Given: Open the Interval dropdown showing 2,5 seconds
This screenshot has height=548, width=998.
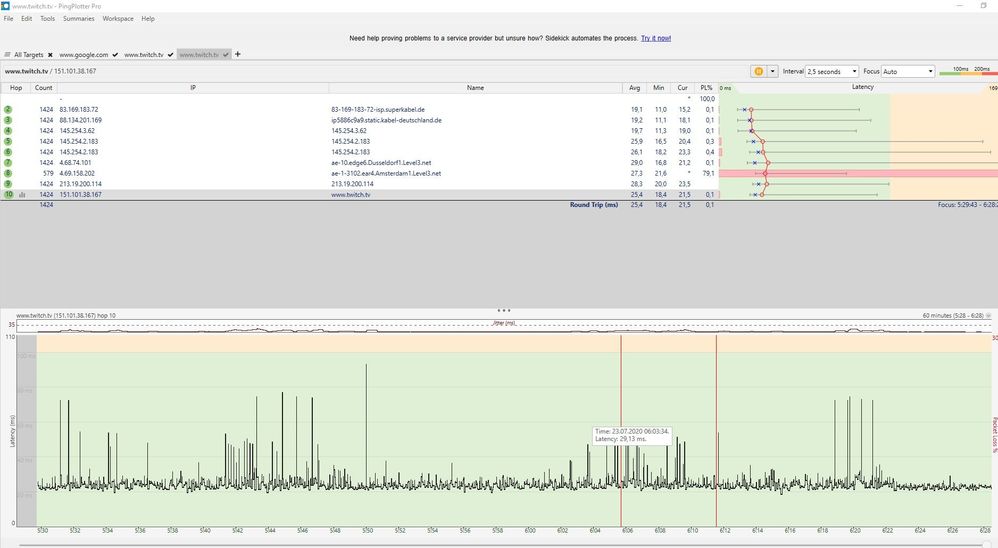Looking at the screenshot, I should pos(832,71).
